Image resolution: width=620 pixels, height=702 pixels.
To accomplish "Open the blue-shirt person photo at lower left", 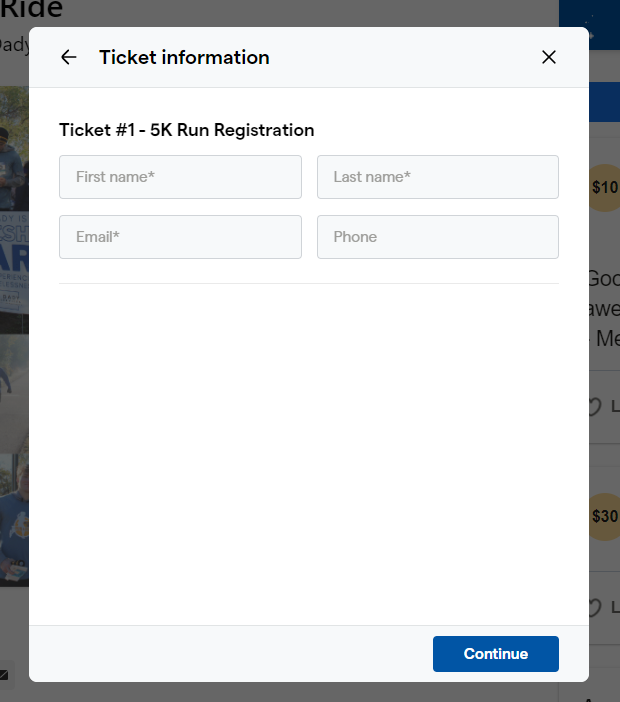I will (x=14, y=520).
